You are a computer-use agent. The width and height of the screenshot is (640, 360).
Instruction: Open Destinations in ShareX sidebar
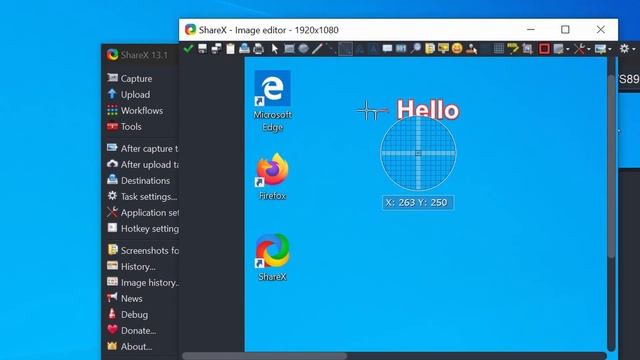138,180
